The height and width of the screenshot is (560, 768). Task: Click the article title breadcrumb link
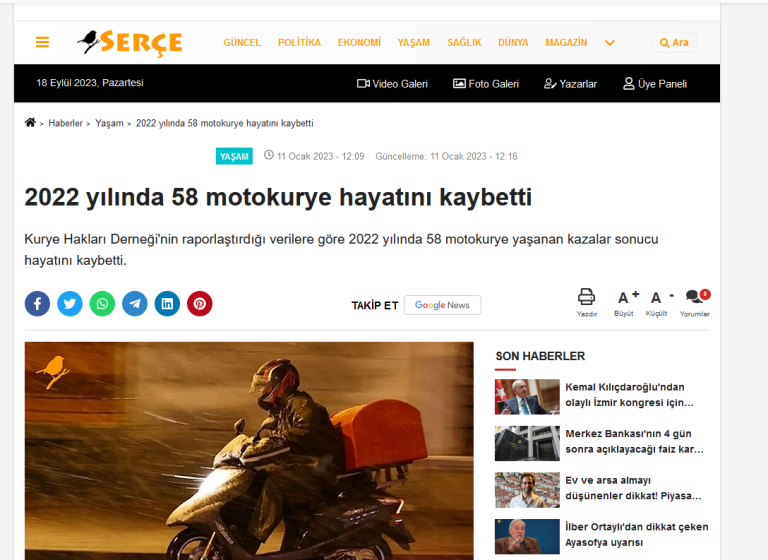tap(225, 123)
